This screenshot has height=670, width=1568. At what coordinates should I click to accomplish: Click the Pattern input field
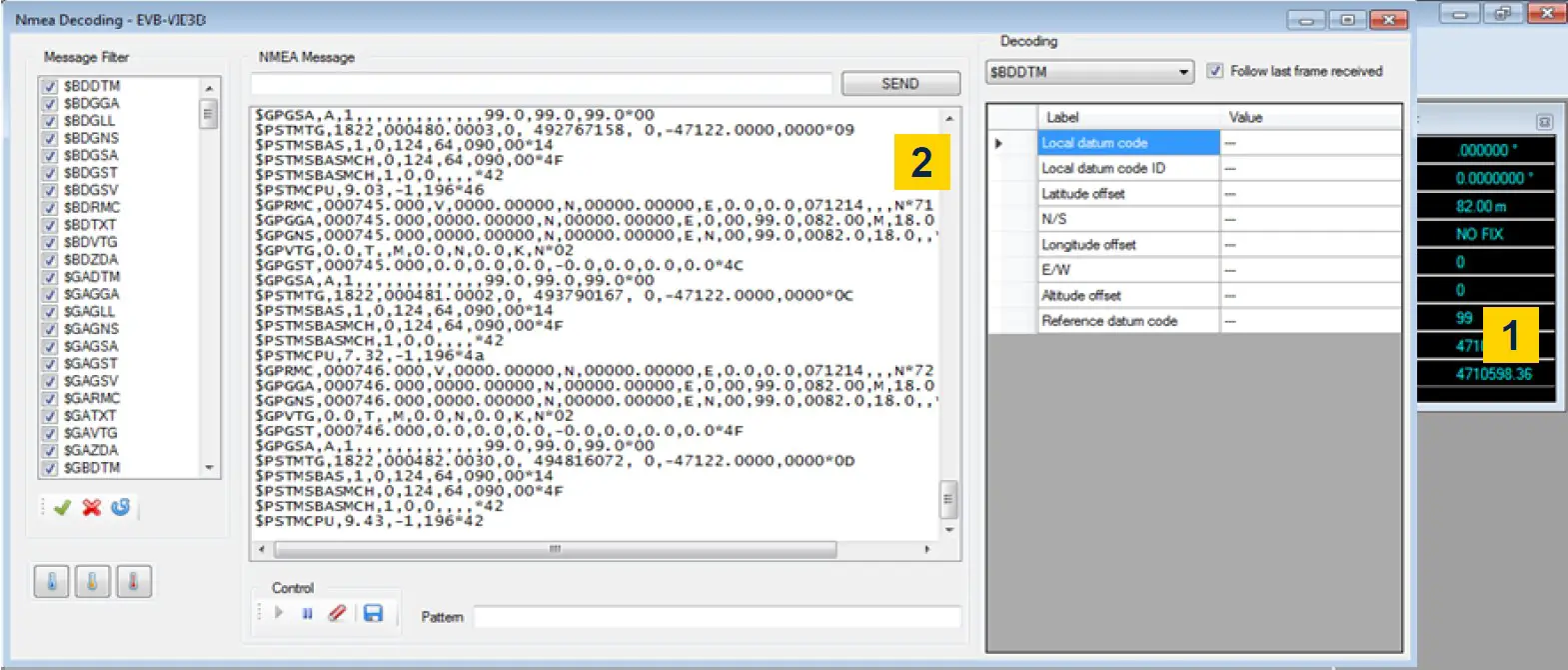(717, 617)
